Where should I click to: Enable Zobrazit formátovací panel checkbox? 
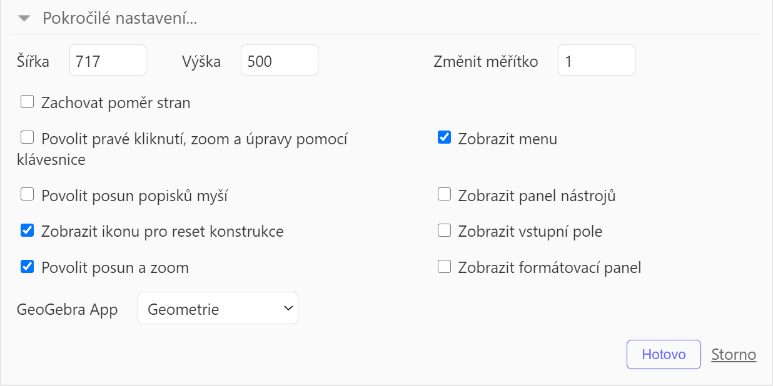tap(444, 267)
